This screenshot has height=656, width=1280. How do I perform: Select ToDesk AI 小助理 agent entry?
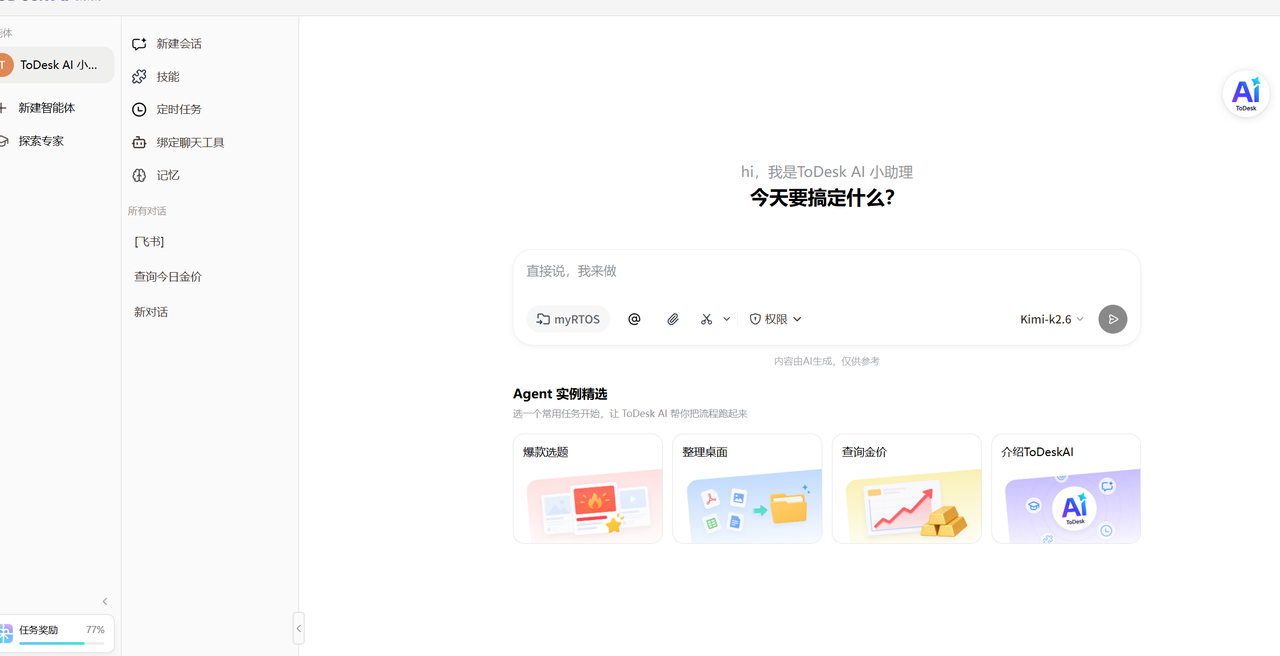click(56, 65)
